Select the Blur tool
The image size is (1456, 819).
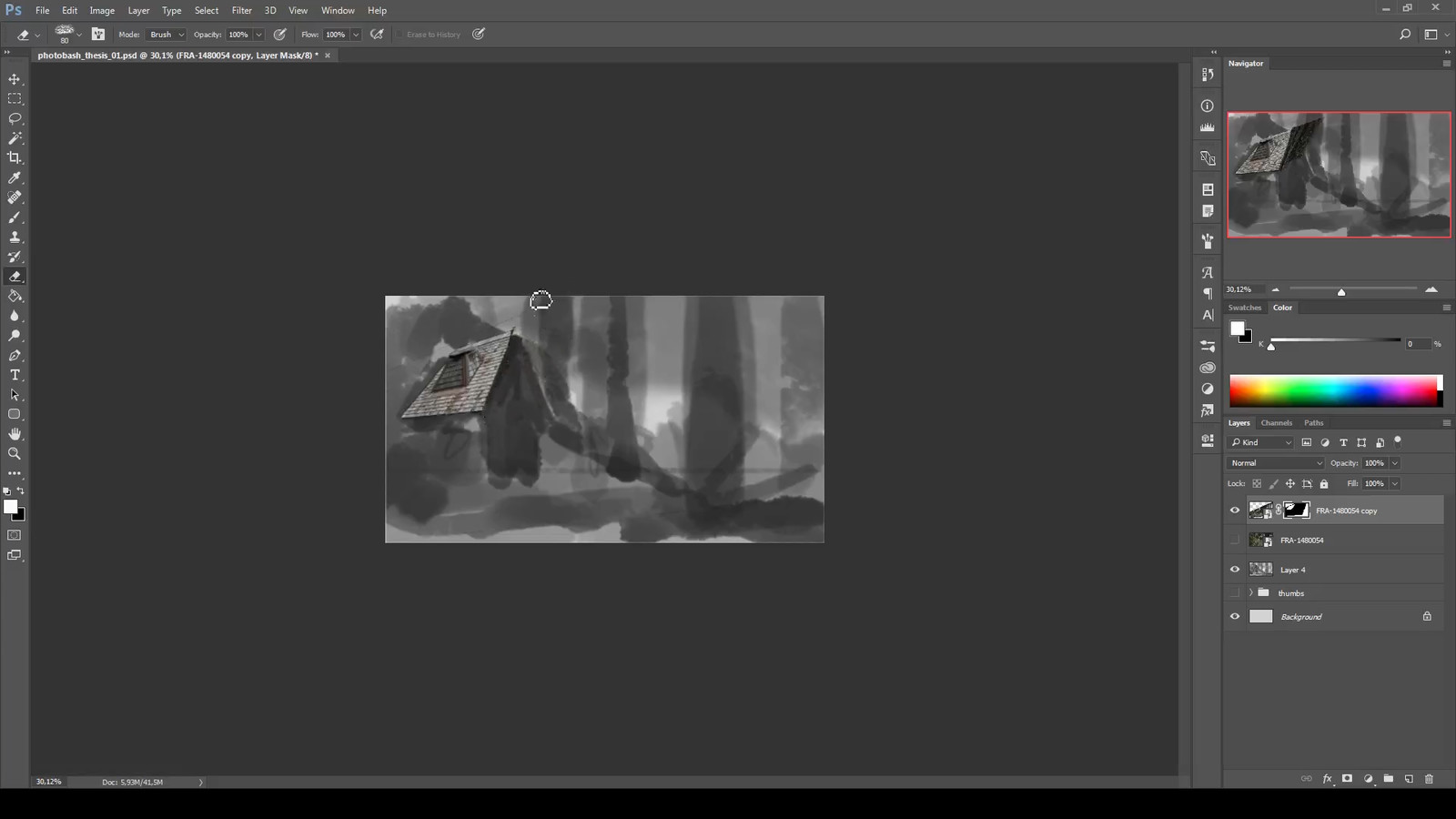coord(15,316)
